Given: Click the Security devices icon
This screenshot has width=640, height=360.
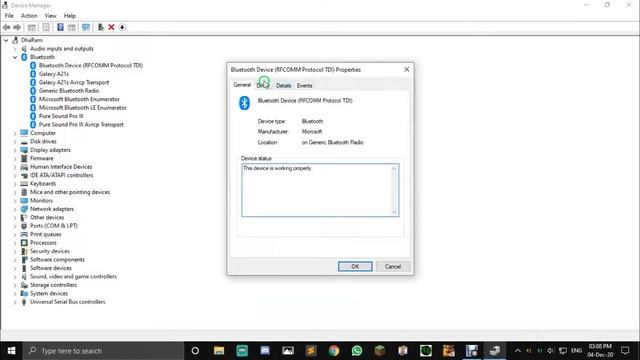Looking at the screenshot, I should click(24, 251).
